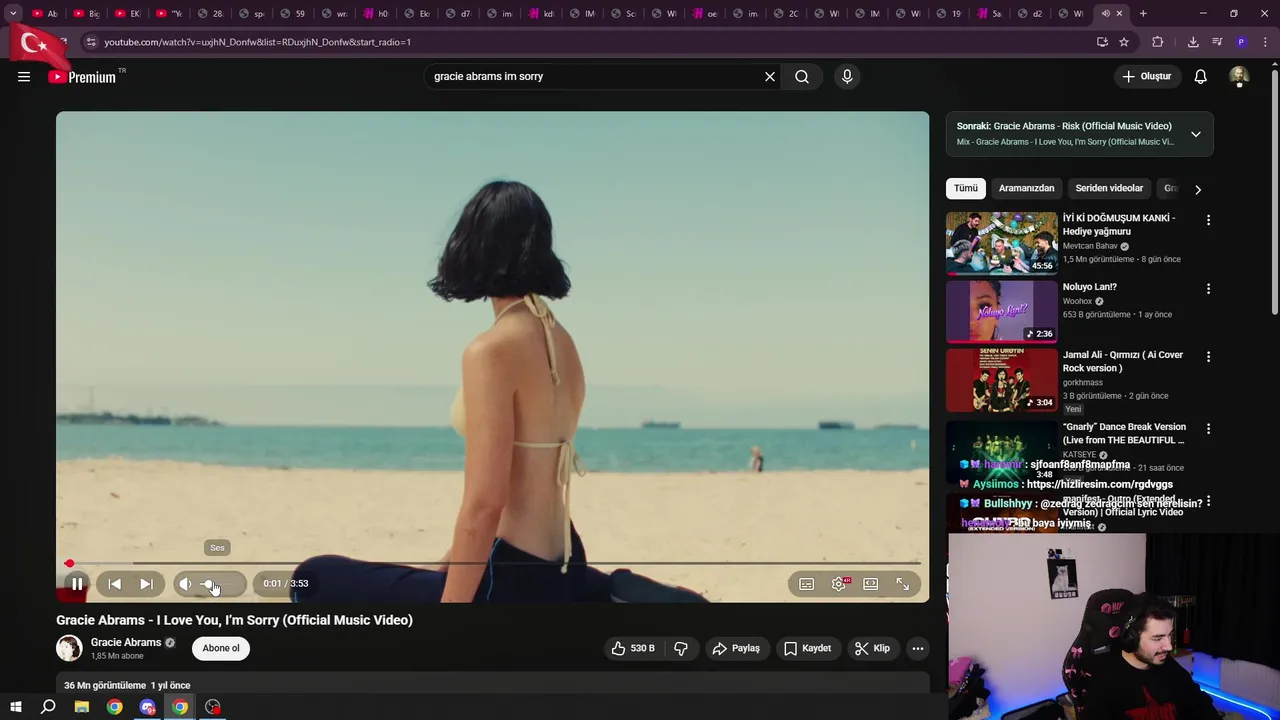This screenshot has height=720, width=1280.
Task: Open the Gracie Abrams channel name link
Action: click(126, 642)
